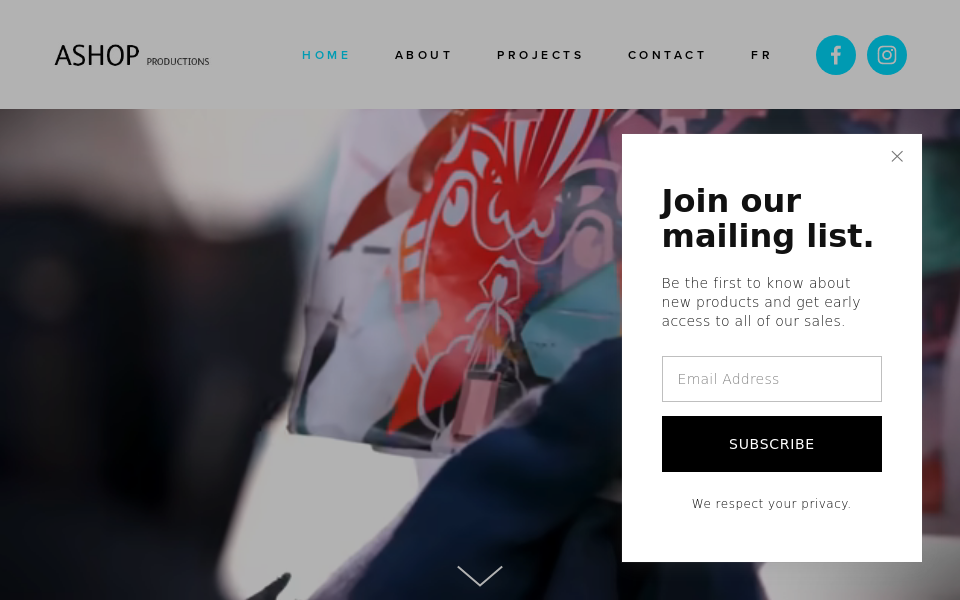This screenshot has width=960, height=600.
Task: Click the 'We respect your privacy' text
Action: tap(771, 504)
